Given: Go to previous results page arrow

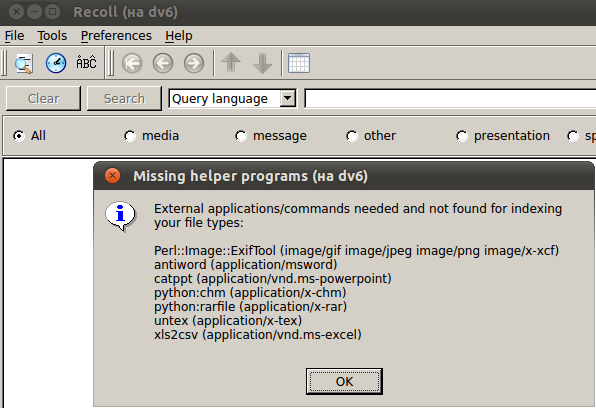Looking at the screenshot, I should coord(163,63).
